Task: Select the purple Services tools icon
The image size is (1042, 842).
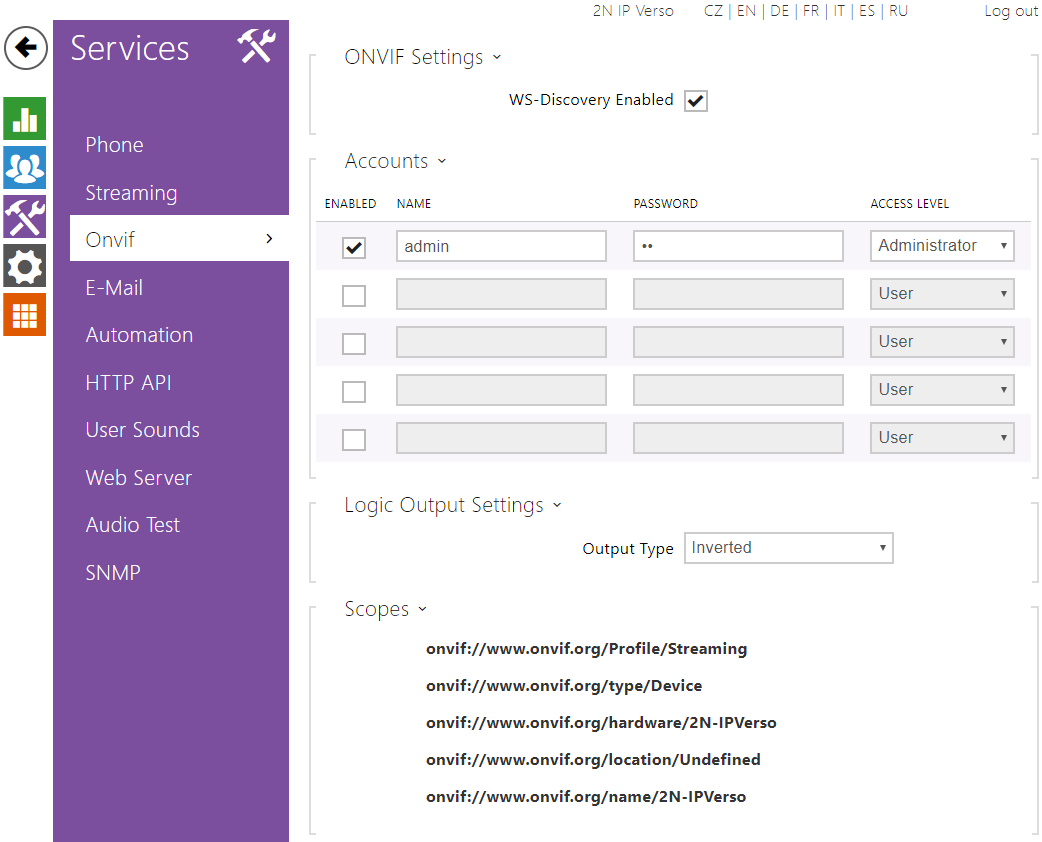Action: click(25, 216)
